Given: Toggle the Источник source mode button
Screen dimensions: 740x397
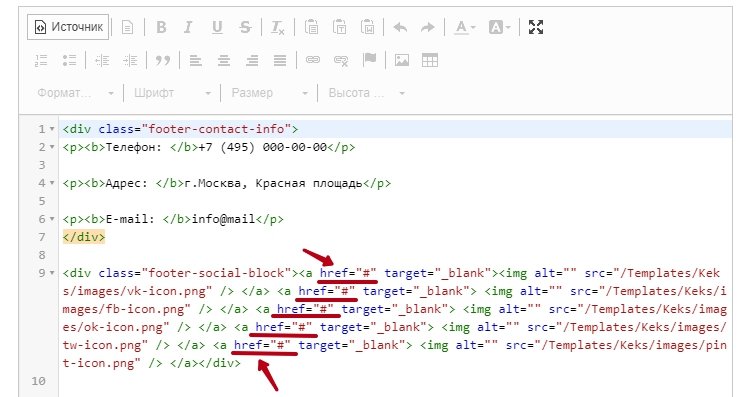Looking at the screenshot, I should [x=68, y=27].
